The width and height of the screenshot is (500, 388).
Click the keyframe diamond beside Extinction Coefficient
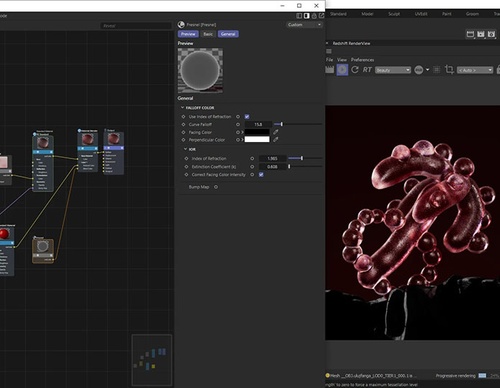(x=186, y=166)
